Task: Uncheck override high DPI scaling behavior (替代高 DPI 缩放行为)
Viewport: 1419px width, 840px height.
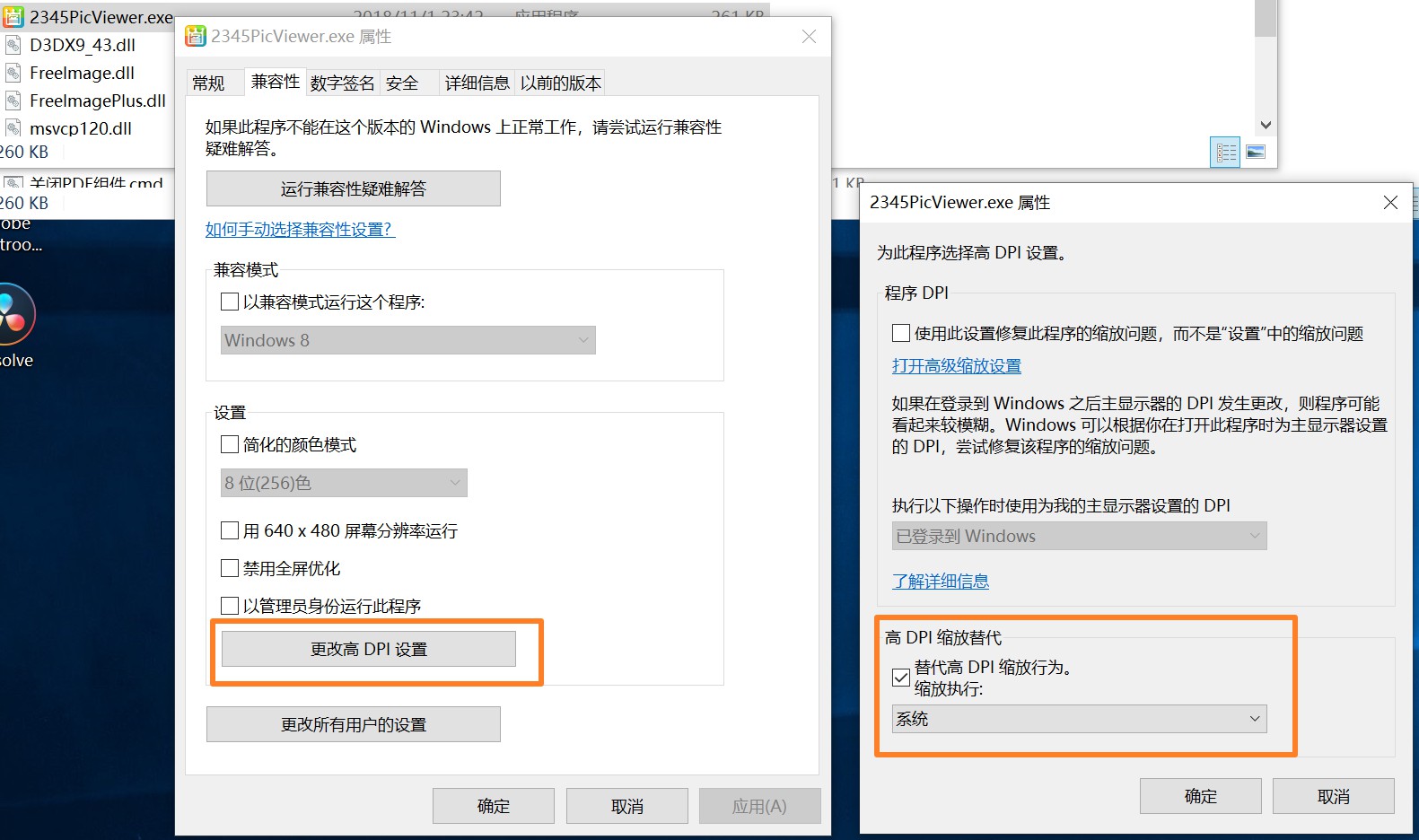Action: click(901, 678)
